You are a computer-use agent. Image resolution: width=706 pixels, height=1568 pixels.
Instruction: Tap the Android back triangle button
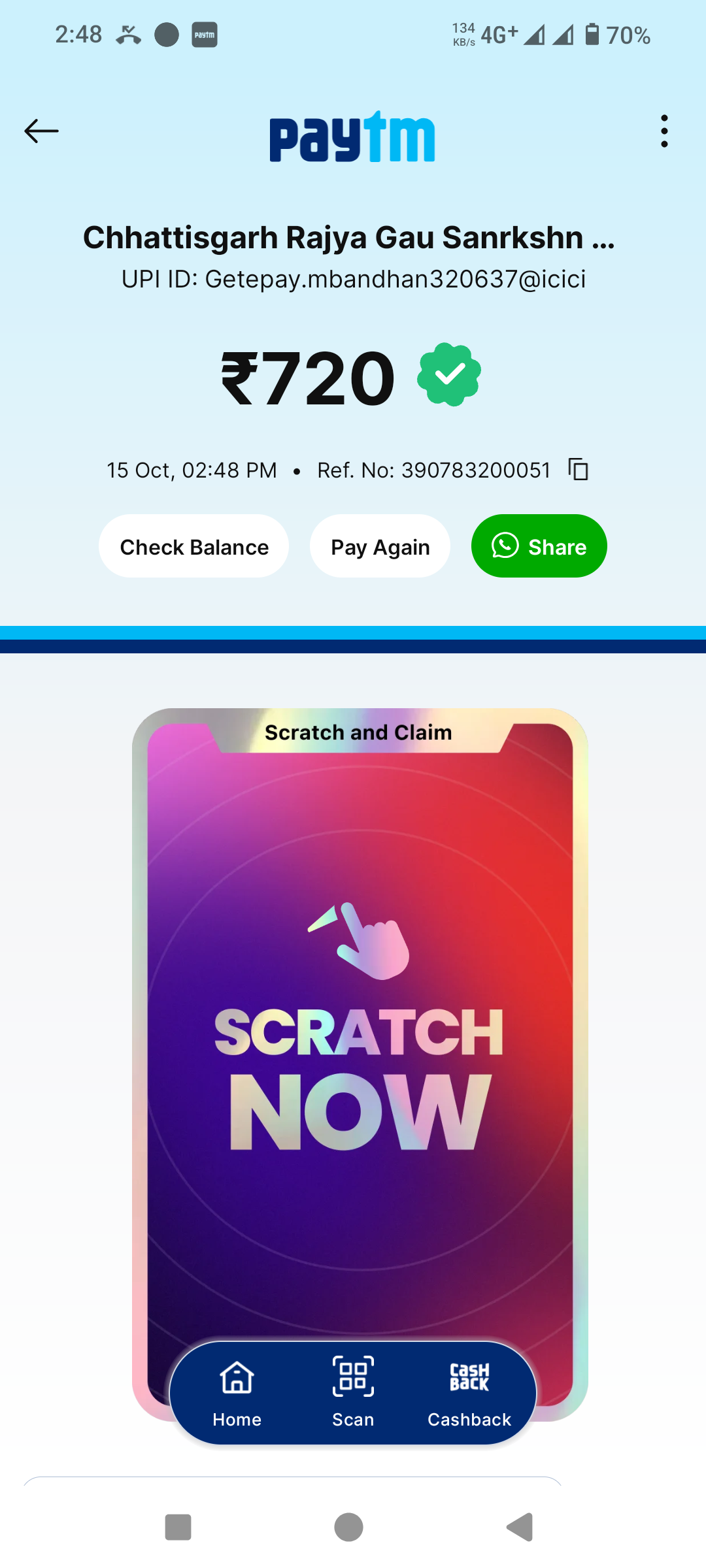pos(520,1527)
